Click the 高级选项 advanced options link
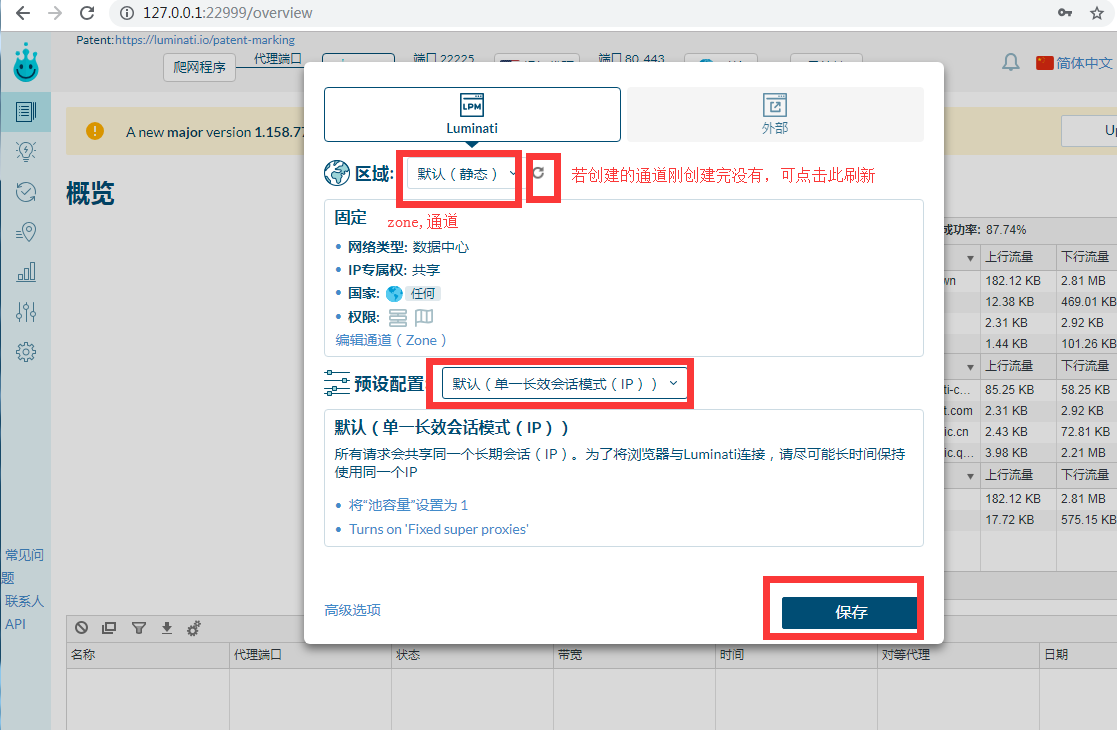The image size is (1117, 730). [x=352, y=610]
